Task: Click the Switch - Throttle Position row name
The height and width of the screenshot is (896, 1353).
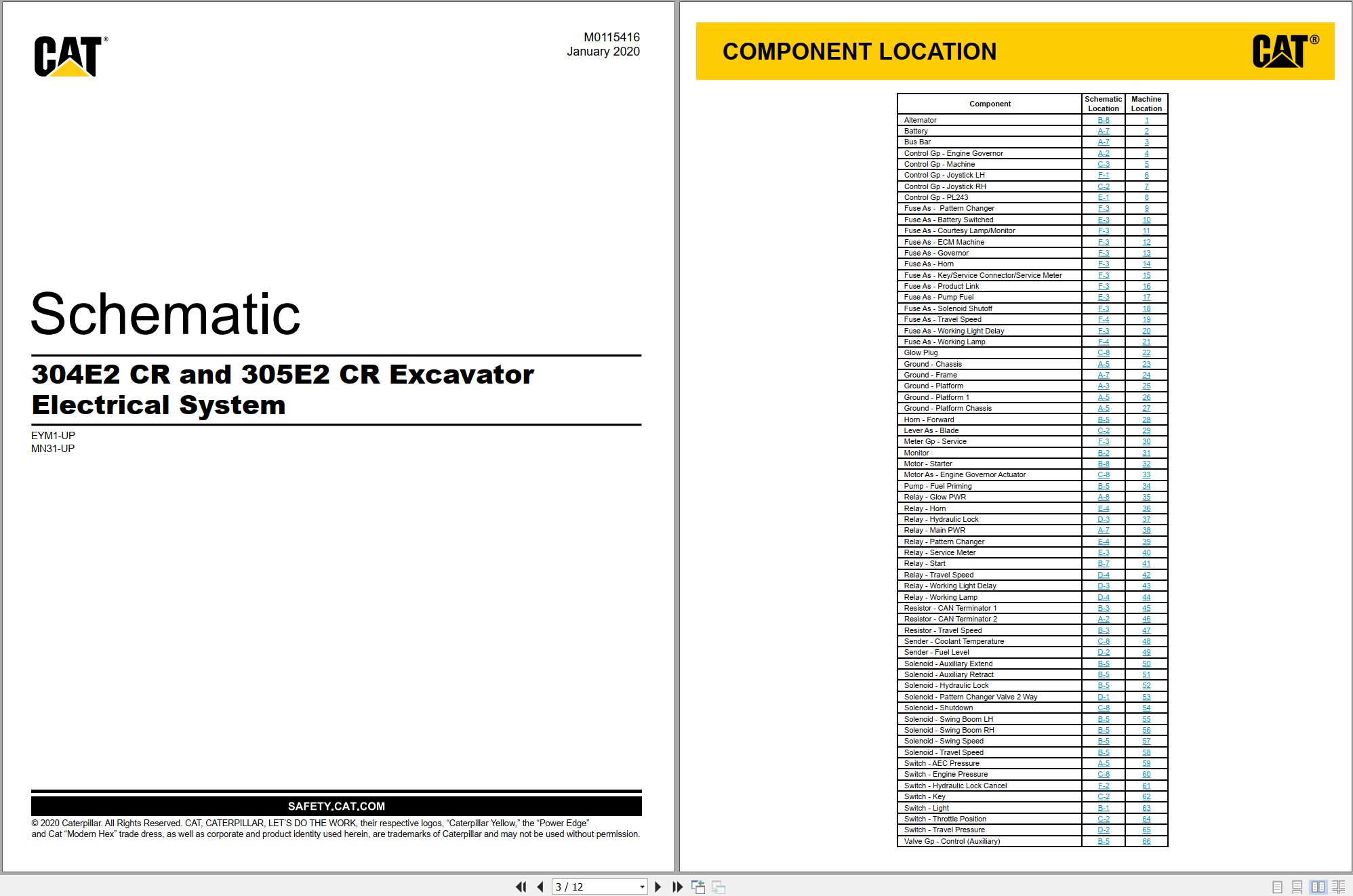Action: (x=945, y=819)
